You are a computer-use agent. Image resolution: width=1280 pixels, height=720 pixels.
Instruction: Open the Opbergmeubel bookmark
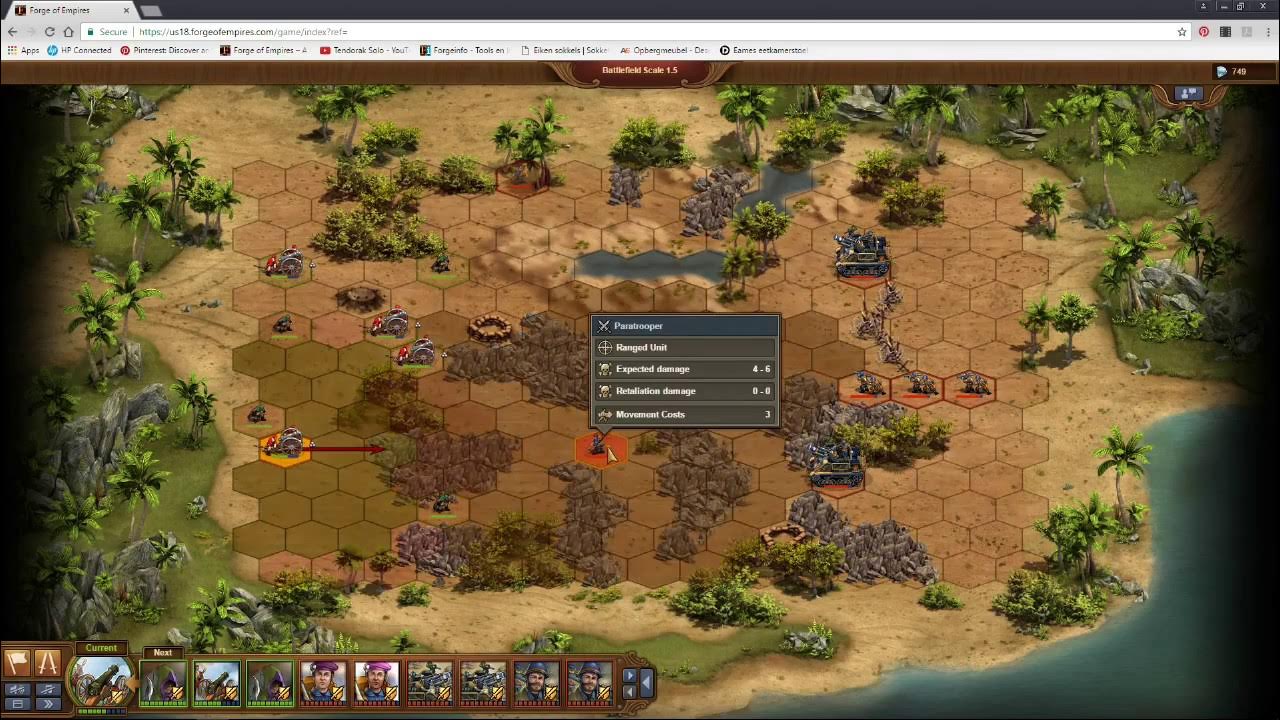pos(664,50)
